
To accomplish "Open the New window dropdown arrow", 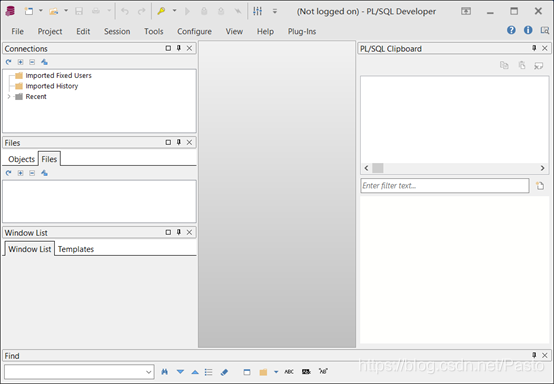I will [41, 11].
